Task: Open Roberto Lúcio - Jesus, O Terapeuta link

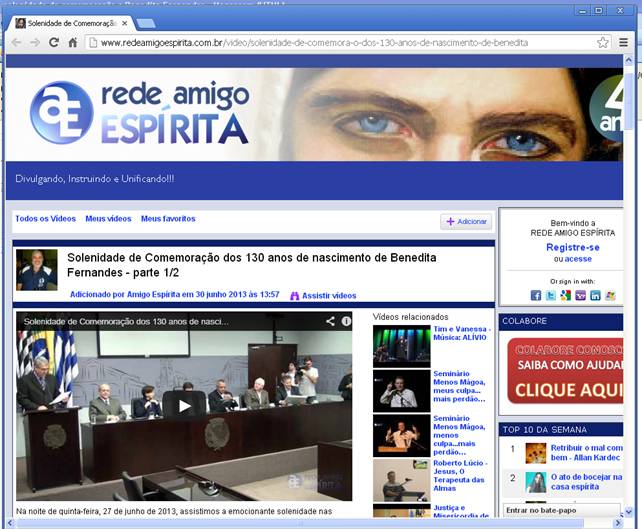Action: 460,475
